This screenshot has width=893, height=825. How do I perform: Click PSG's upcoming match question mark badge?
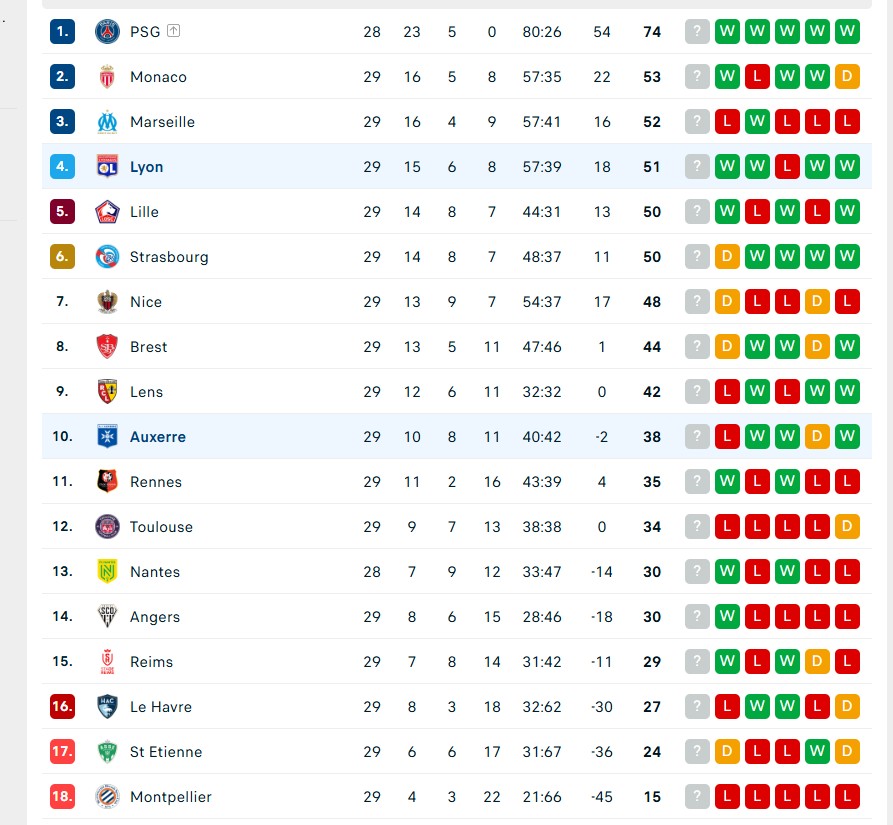tap(697, 32)
